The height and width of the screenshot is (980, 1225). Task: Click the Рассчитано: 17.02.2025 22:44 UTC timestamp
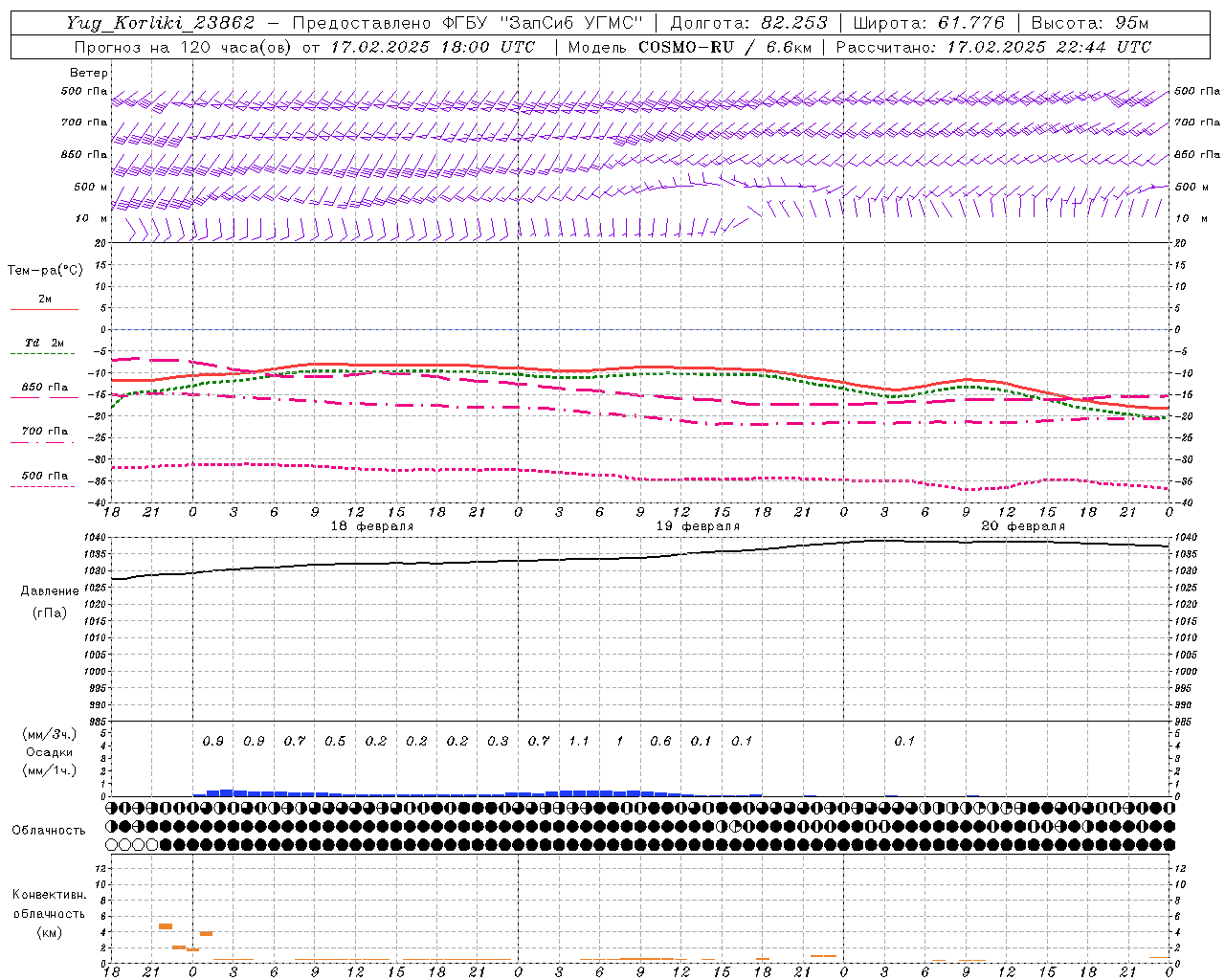(x=993, y=47)
